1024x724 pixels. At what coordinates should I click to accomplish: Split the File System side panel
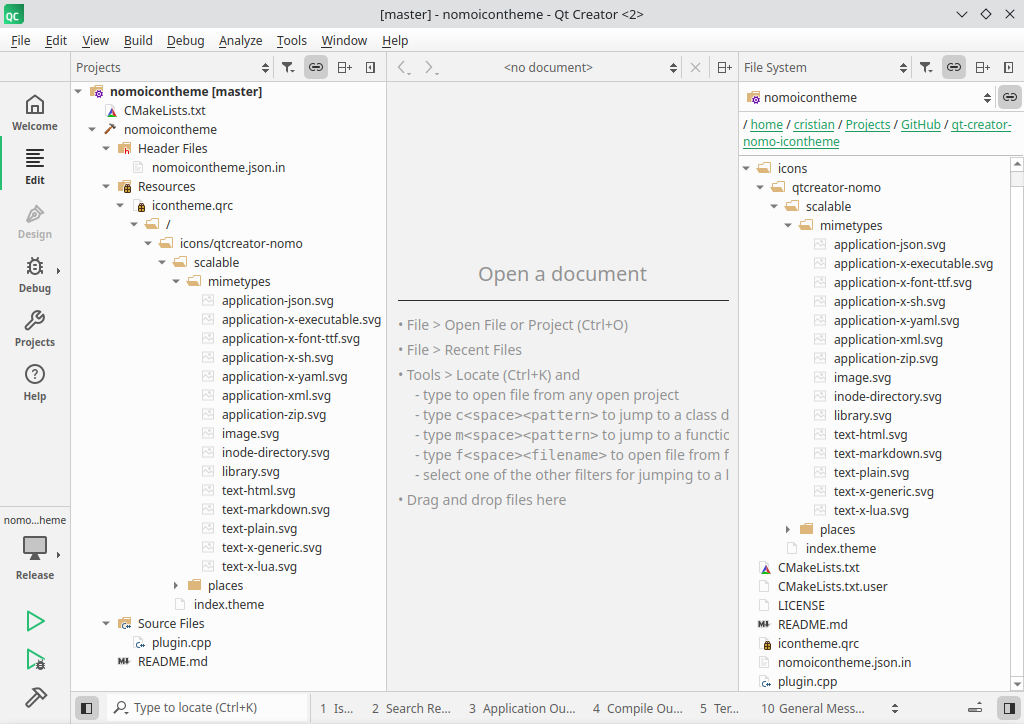(x=982, y=67)
